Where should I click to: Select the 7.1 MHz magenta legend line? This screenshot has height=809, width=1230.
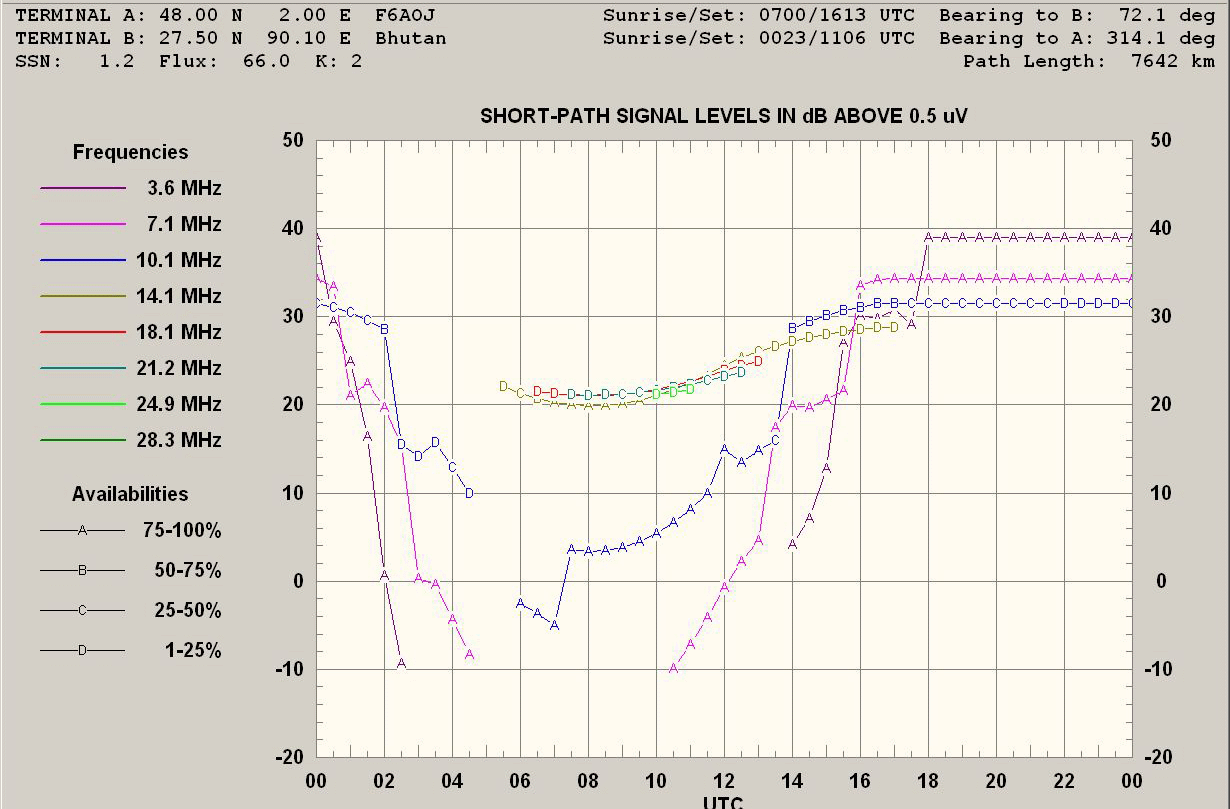point(83,224)
